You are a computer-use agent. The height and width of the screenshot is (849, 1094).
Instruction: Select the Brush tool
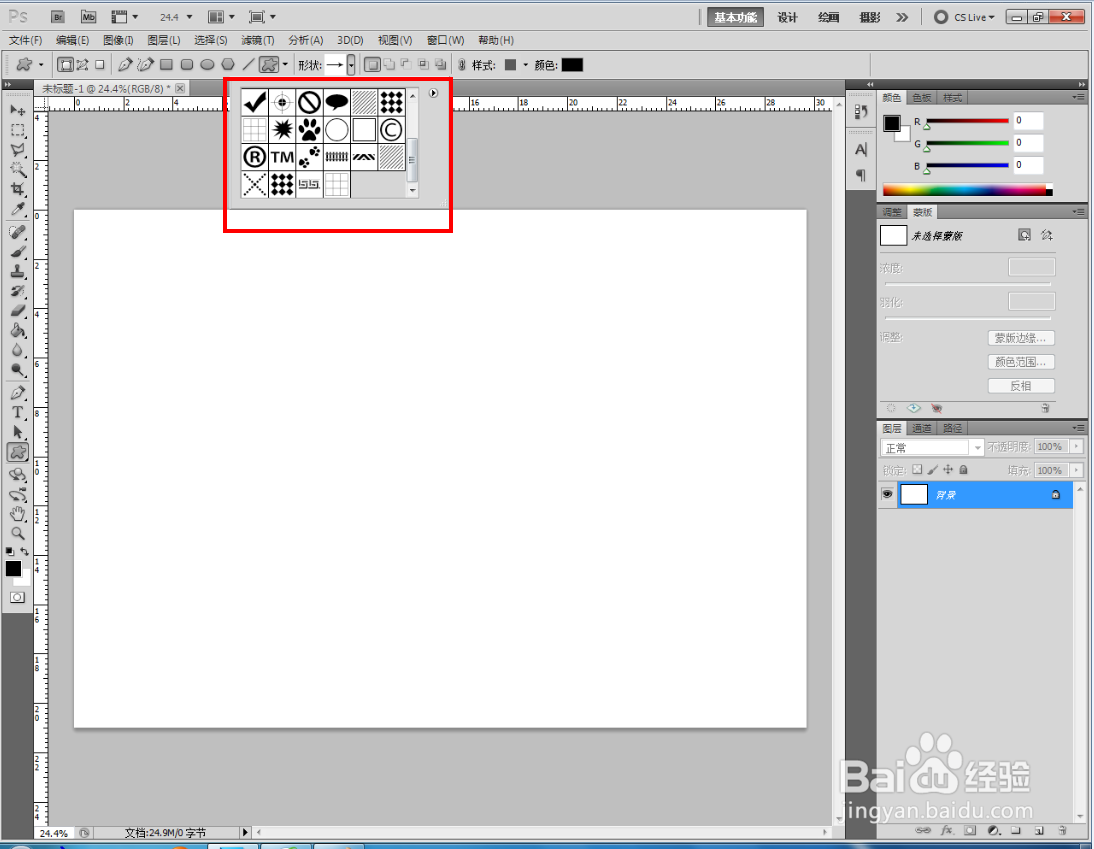[17, 251]
